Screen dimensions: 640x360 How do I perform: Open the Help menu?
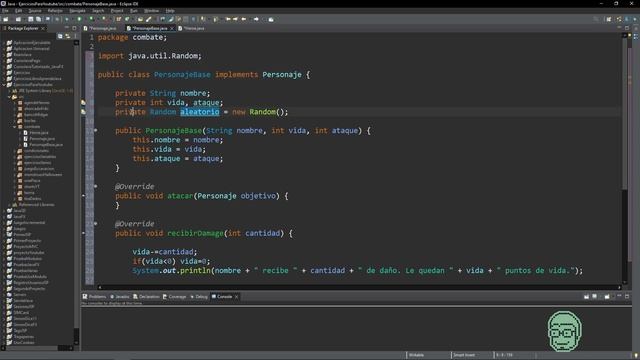coord(170,11)
